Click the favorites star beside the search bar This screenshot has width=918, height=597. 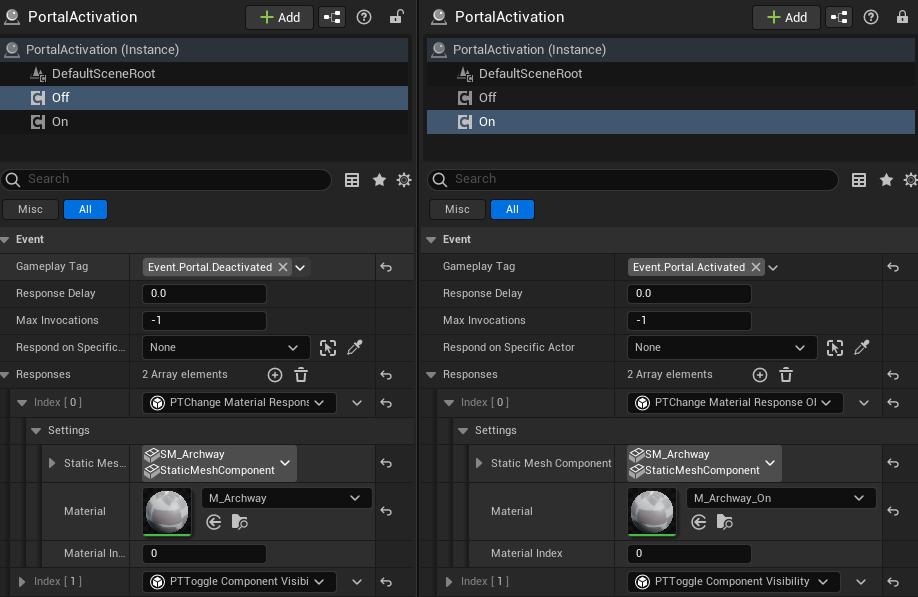coord(379,179)
